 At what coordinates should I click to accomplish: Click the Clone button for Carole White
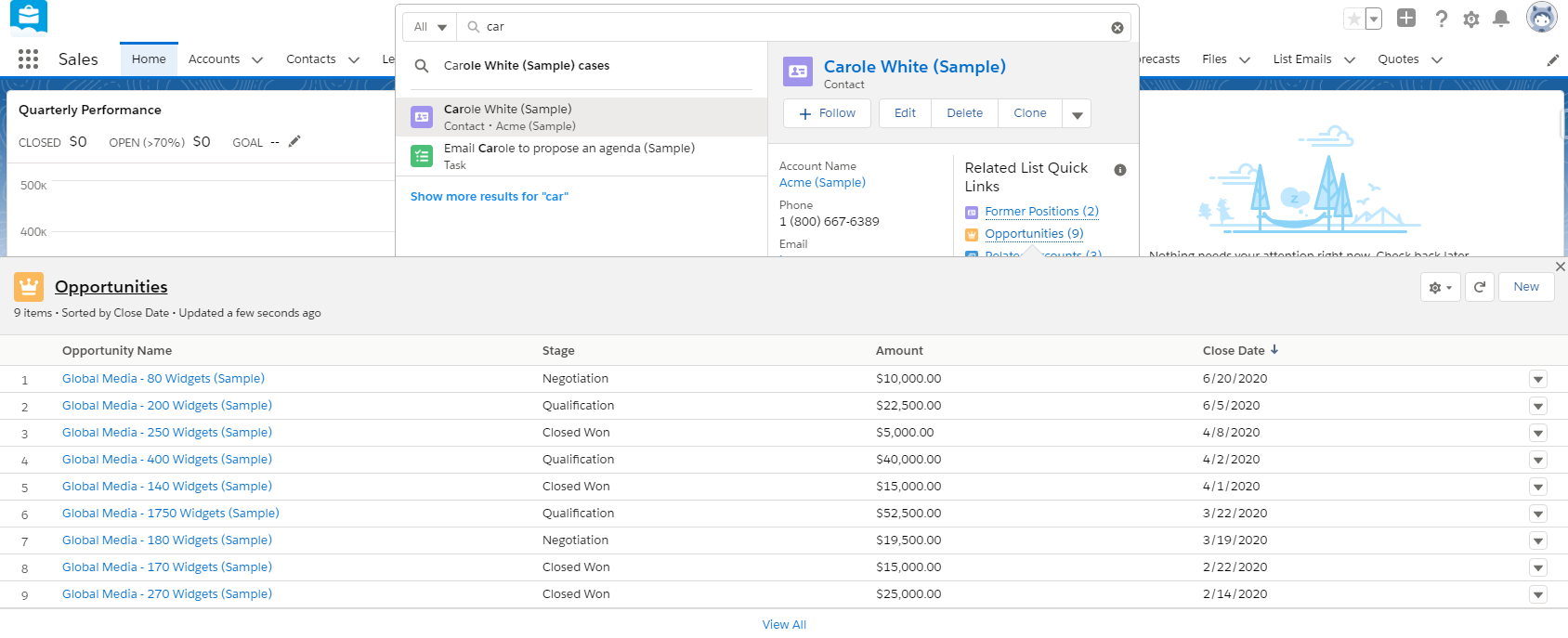[1030, 113]
